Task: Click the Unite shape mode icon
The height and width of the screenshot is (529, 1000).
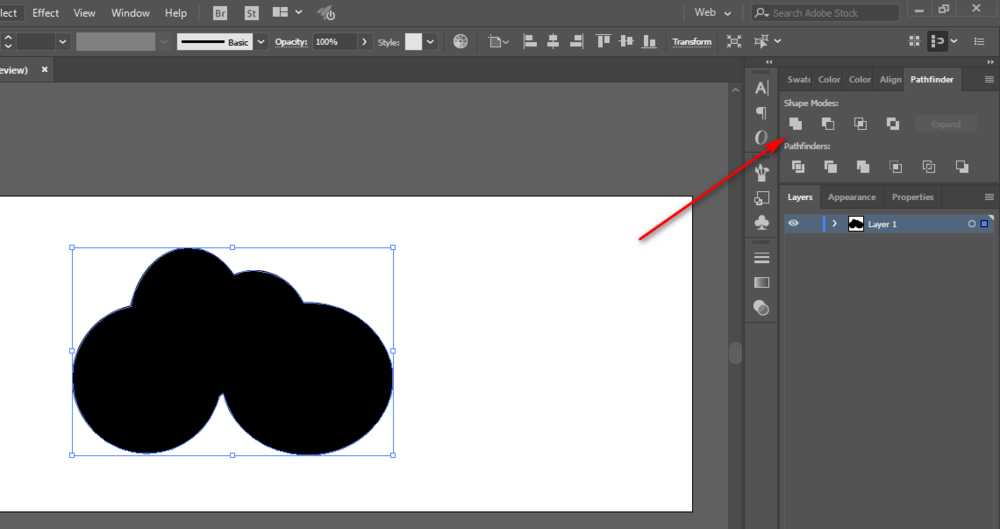Action: coord(796,124)
